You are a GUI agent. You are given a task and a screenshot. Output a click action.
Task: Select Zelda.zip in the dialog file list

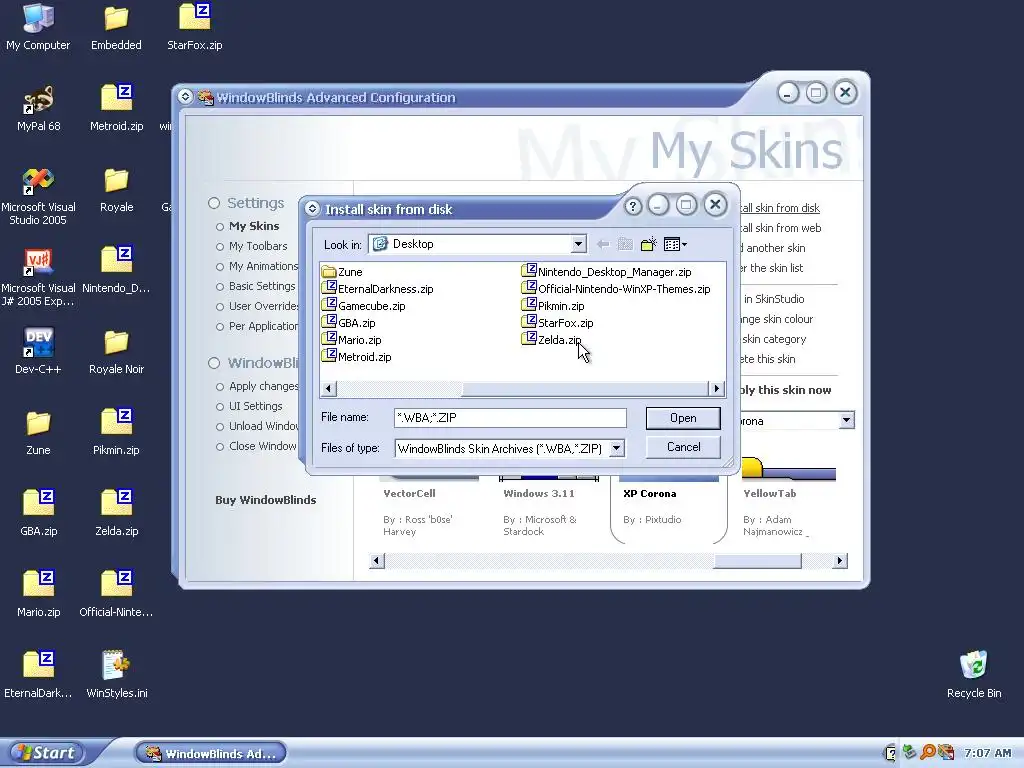(x=552, y=340)
